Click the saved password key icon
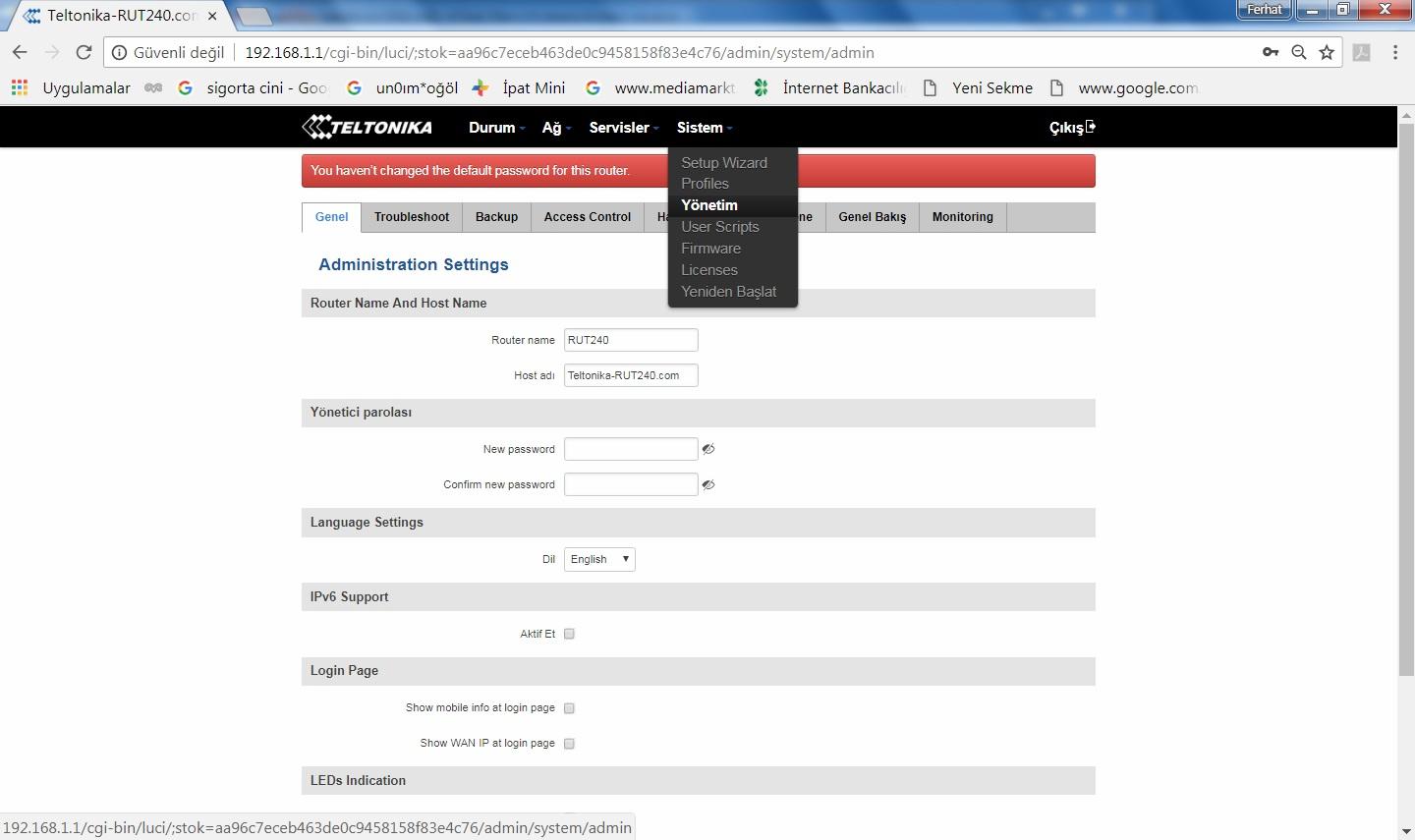This screenshot has height=840, width=1415. (1271, 52)
